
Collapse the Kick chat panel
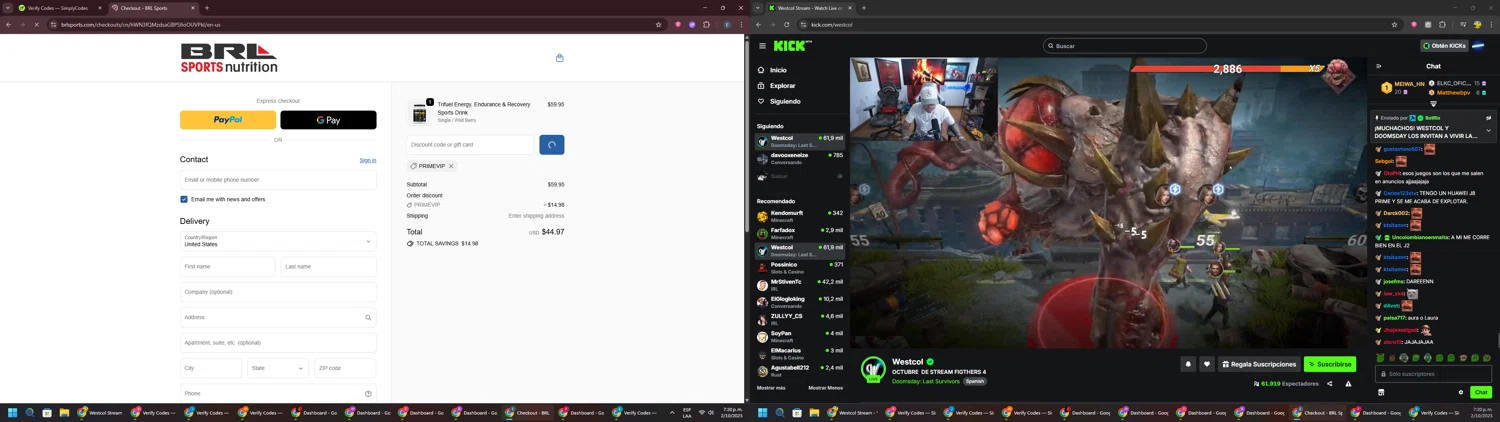[x=1379, y=66]
